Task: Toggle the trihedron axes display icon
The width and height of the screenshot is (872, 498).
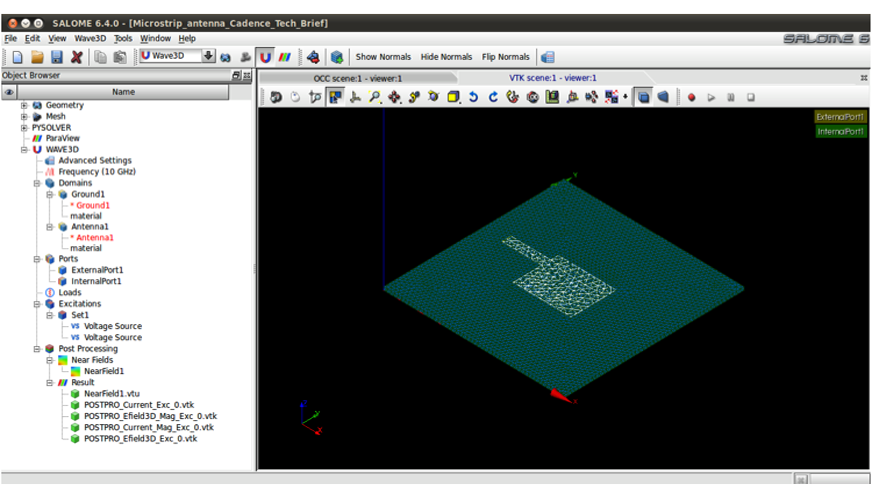Action: click(x=355, y=97)
